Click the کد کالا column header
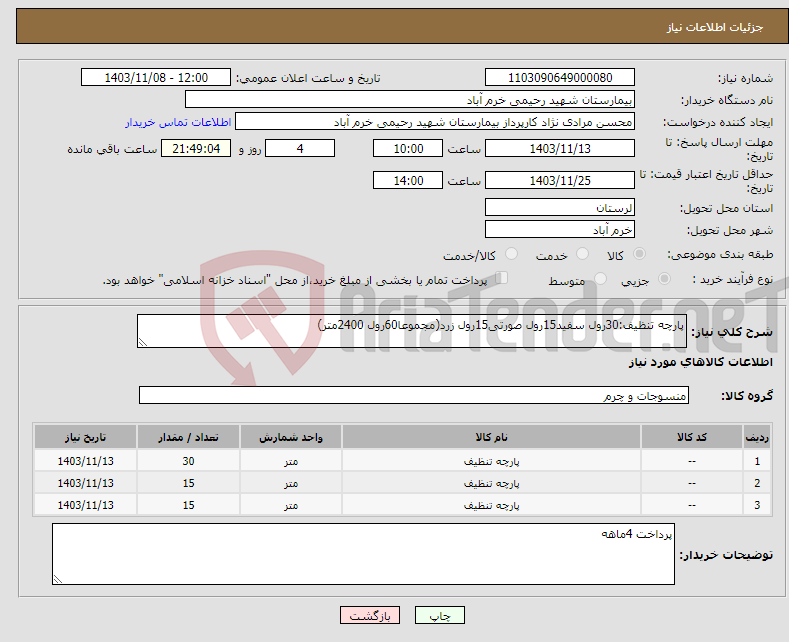This screenshot has width=789, height=642. [x=692, y=437]
